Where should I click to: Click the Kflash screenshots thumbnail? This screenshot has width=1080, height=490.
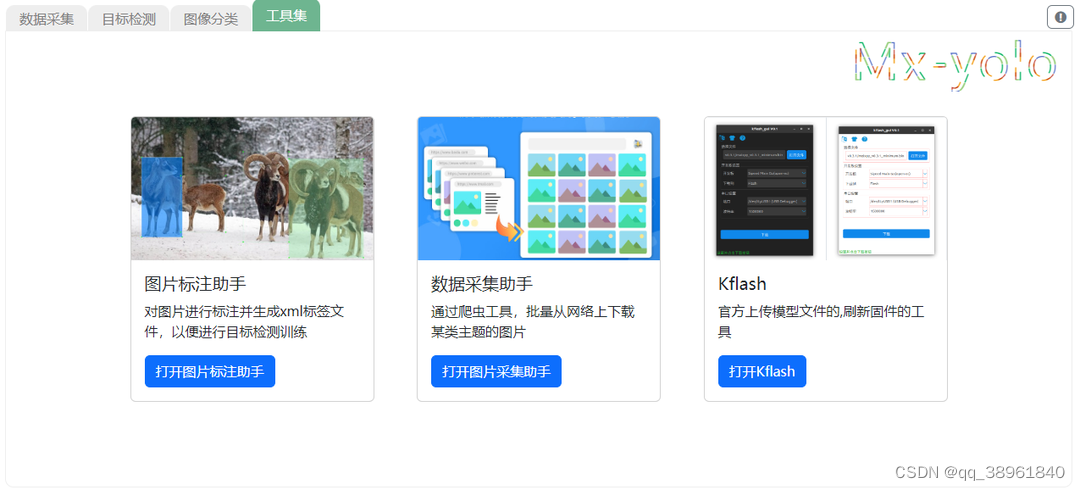click(x=826, y=188)
